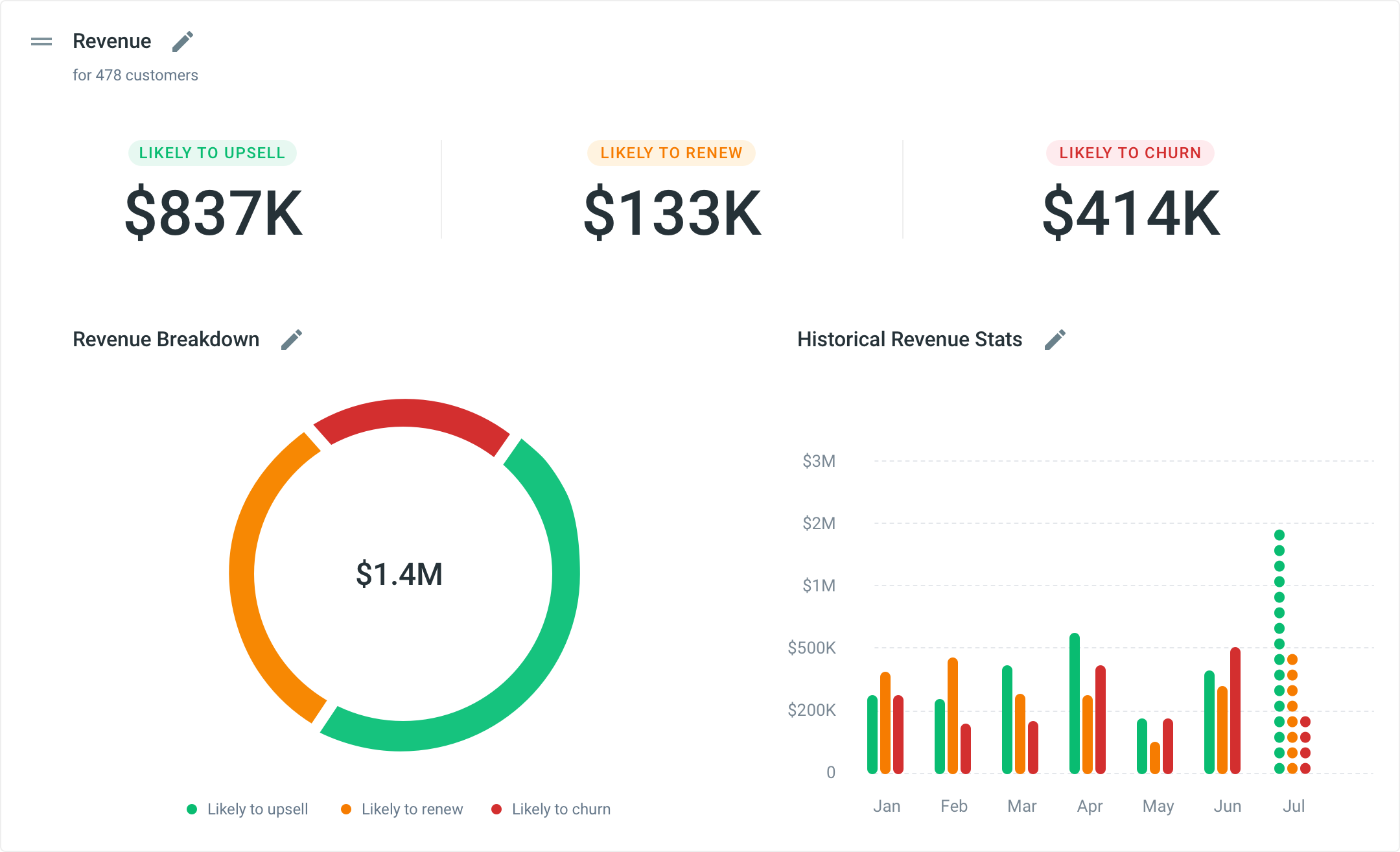This screenshot has width=1400, height=852.
Task: Click the hamburger drag handle beside Revenue
Action: pyautogui.click(x=41, y=41)
